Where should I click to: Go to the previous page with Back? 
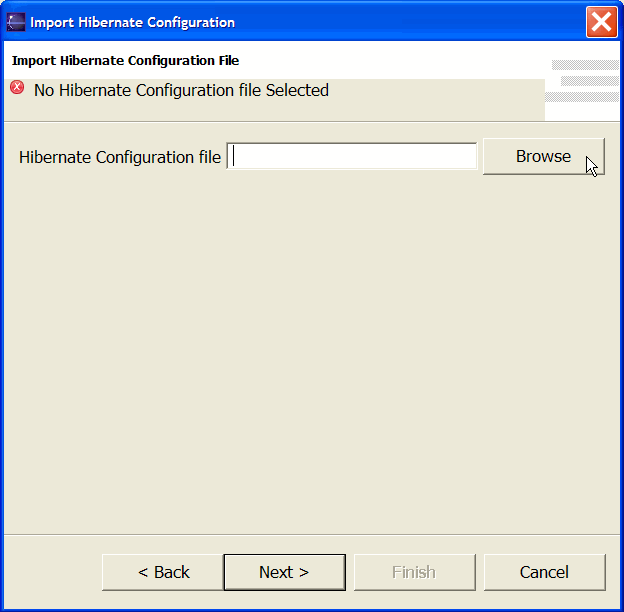(163, 572)
